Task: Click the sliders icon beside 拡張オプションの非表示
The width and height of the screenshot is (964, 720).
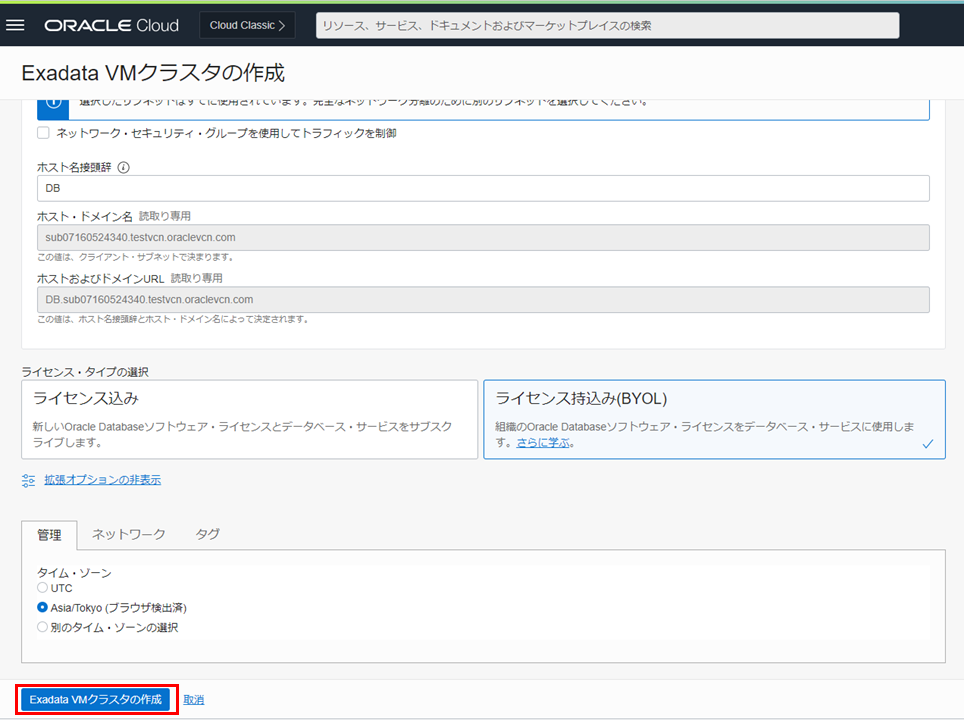Action: click(x=28, y=481)
